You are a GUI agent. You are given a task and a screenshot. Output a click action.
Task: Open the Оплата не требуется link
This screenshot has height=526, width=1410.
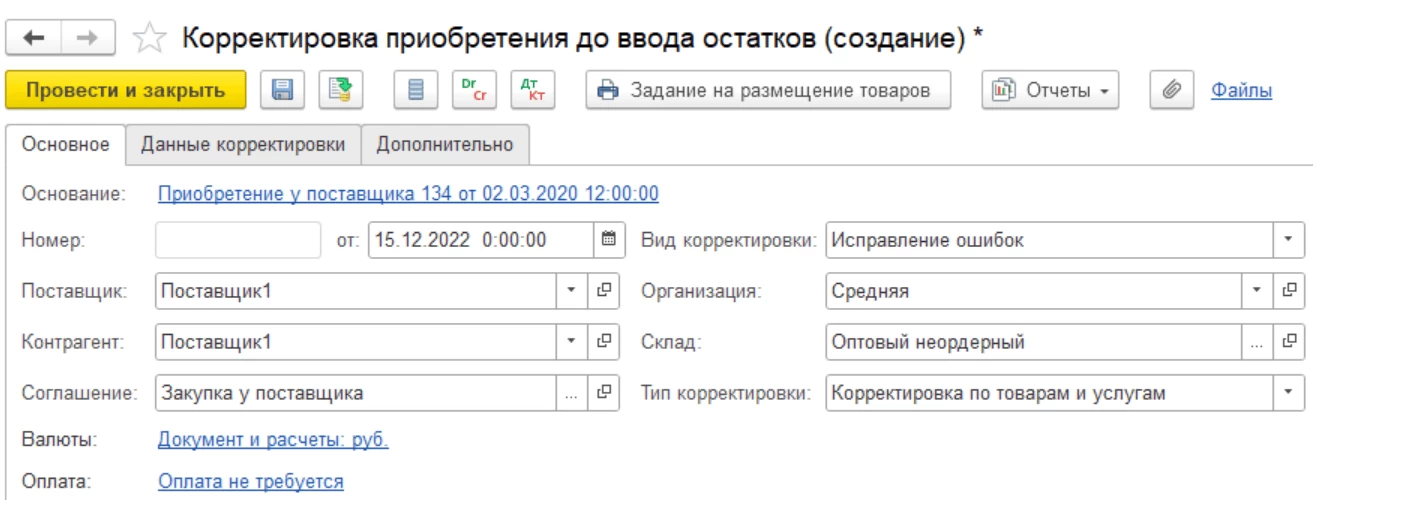tap(251, 482)
